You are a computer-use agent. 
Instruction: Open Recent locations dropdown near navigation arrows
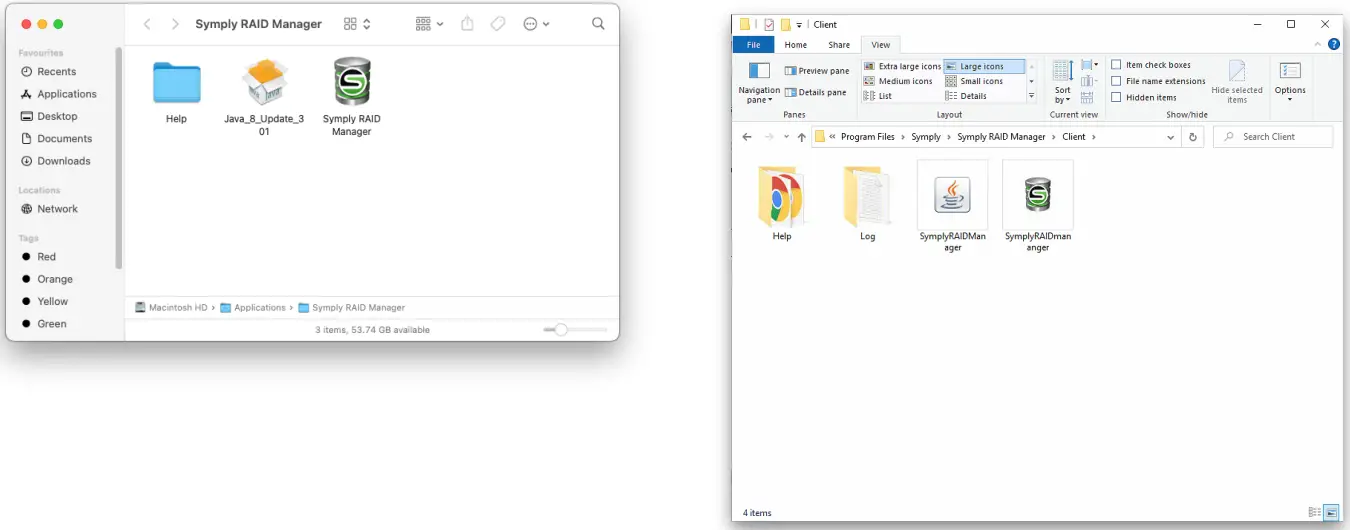pos(785,137)
